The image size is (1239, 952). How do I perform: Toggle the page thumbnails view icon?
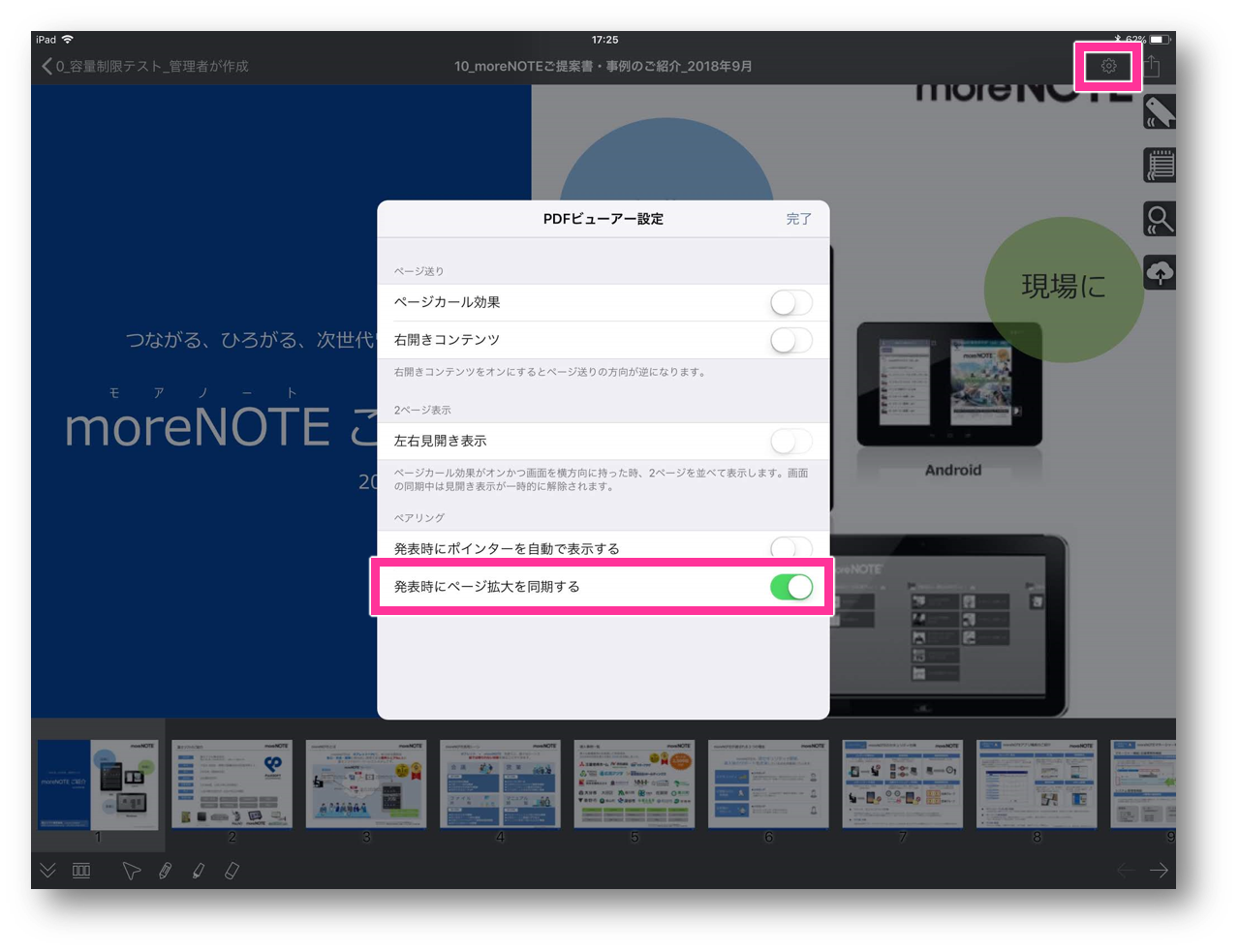point(81,871)
